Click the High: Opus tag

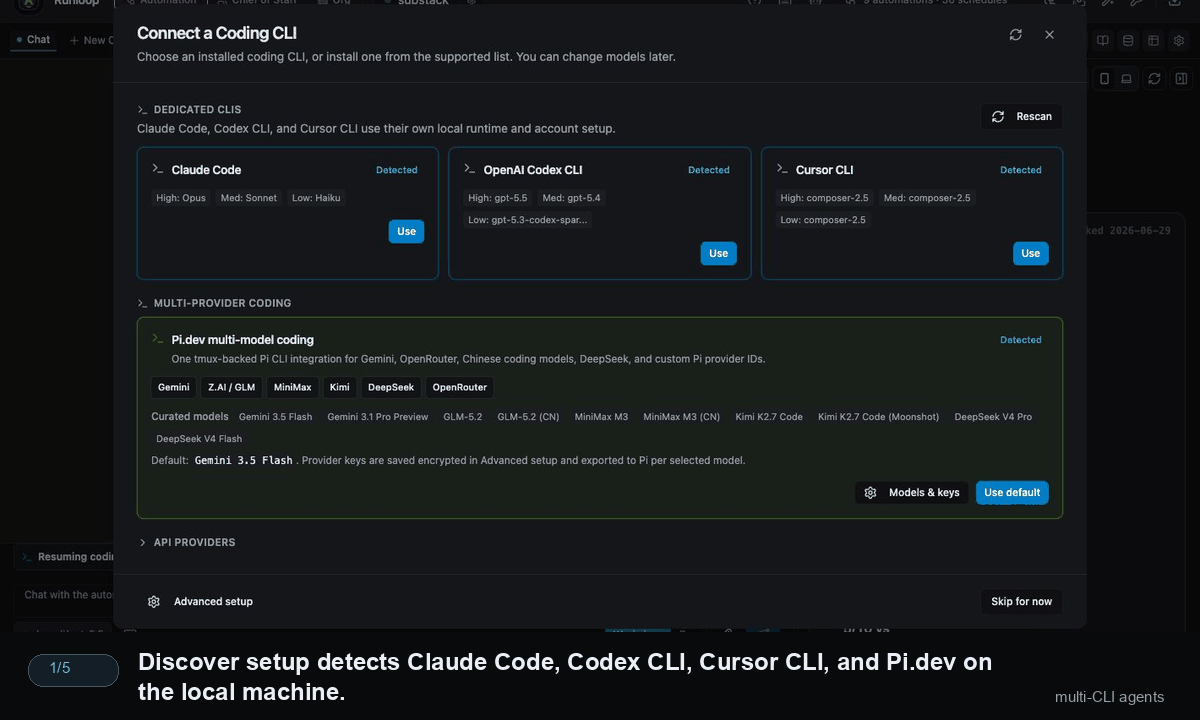pyautogui.click(x=181, y=198)
